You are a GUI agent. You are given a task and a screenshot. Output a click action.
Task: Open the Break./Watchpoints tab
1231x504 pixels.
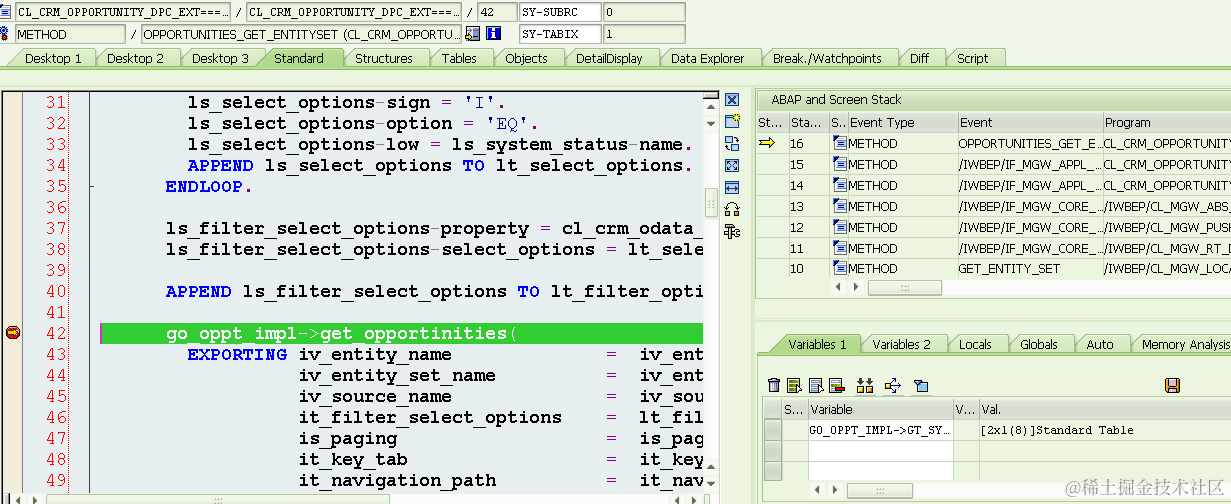[x=827, y=58]
